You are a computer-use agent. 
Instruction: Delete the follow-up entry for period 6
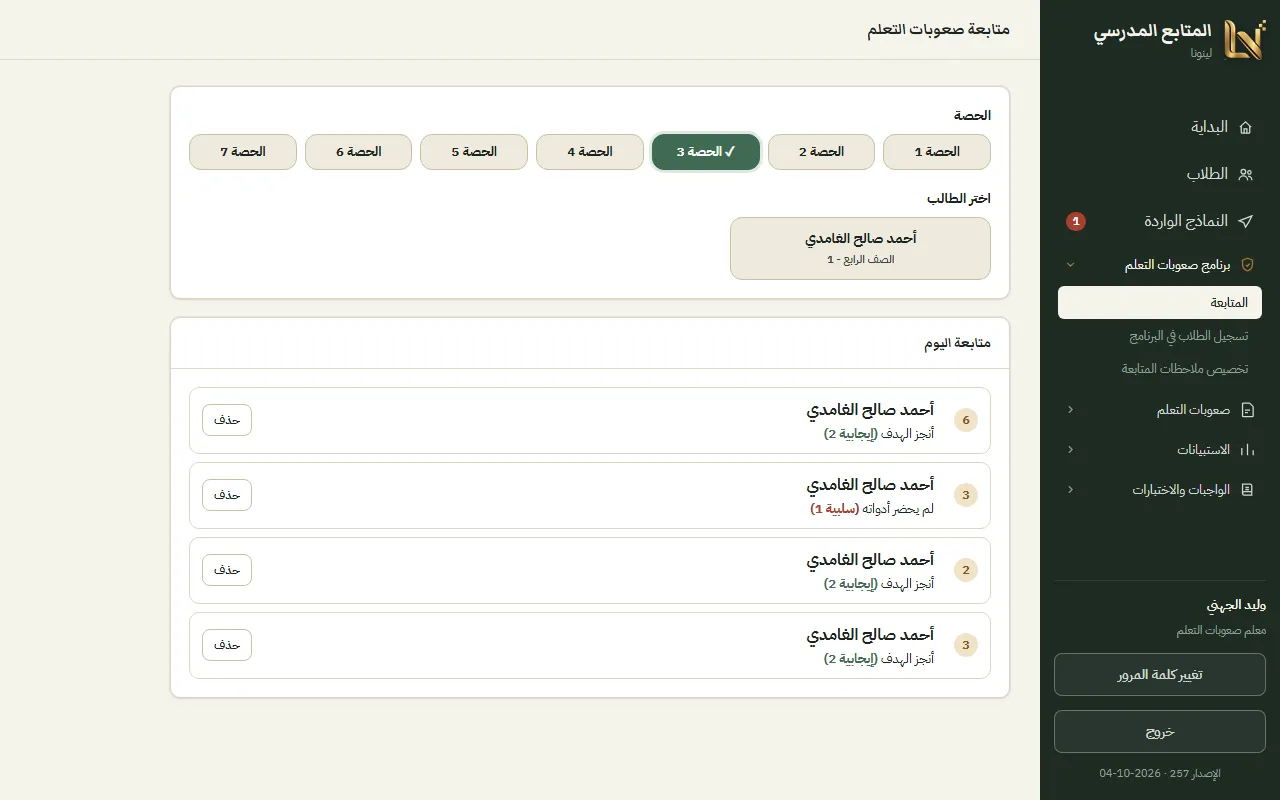pyautogui.click(x=227, y=420)
